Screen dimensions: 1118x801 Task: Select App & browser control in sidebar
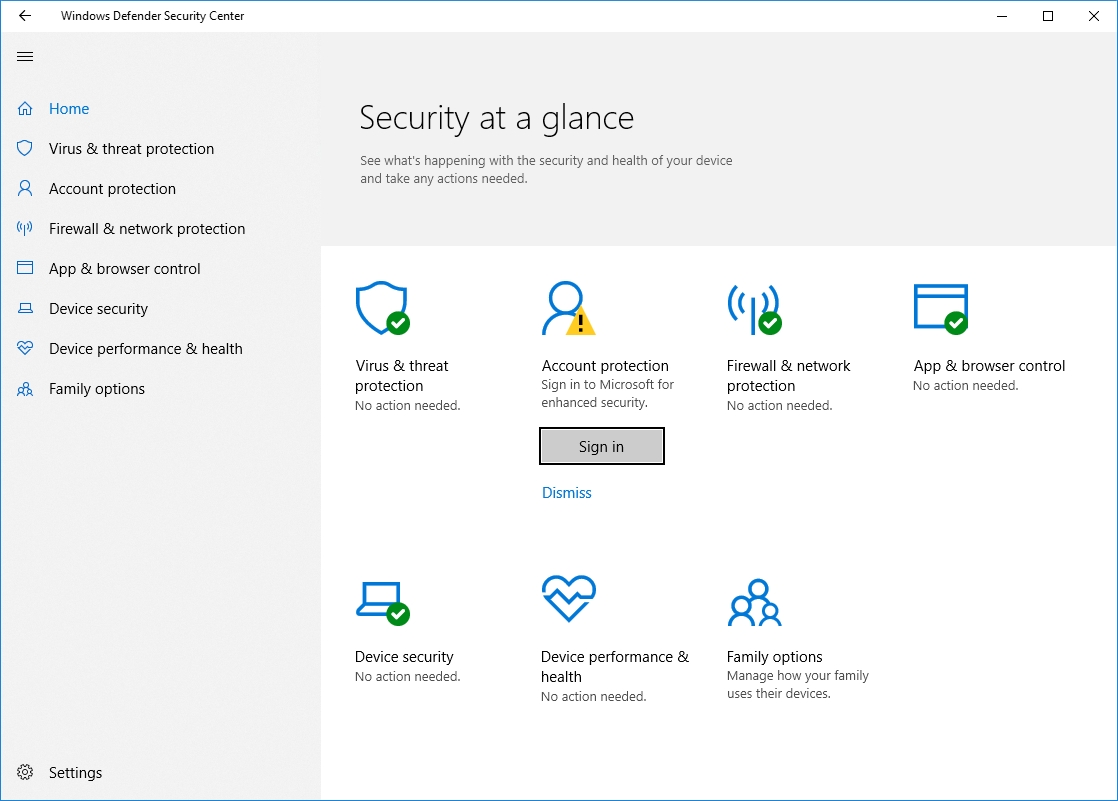pyautogui.click(x=125, y=269)
